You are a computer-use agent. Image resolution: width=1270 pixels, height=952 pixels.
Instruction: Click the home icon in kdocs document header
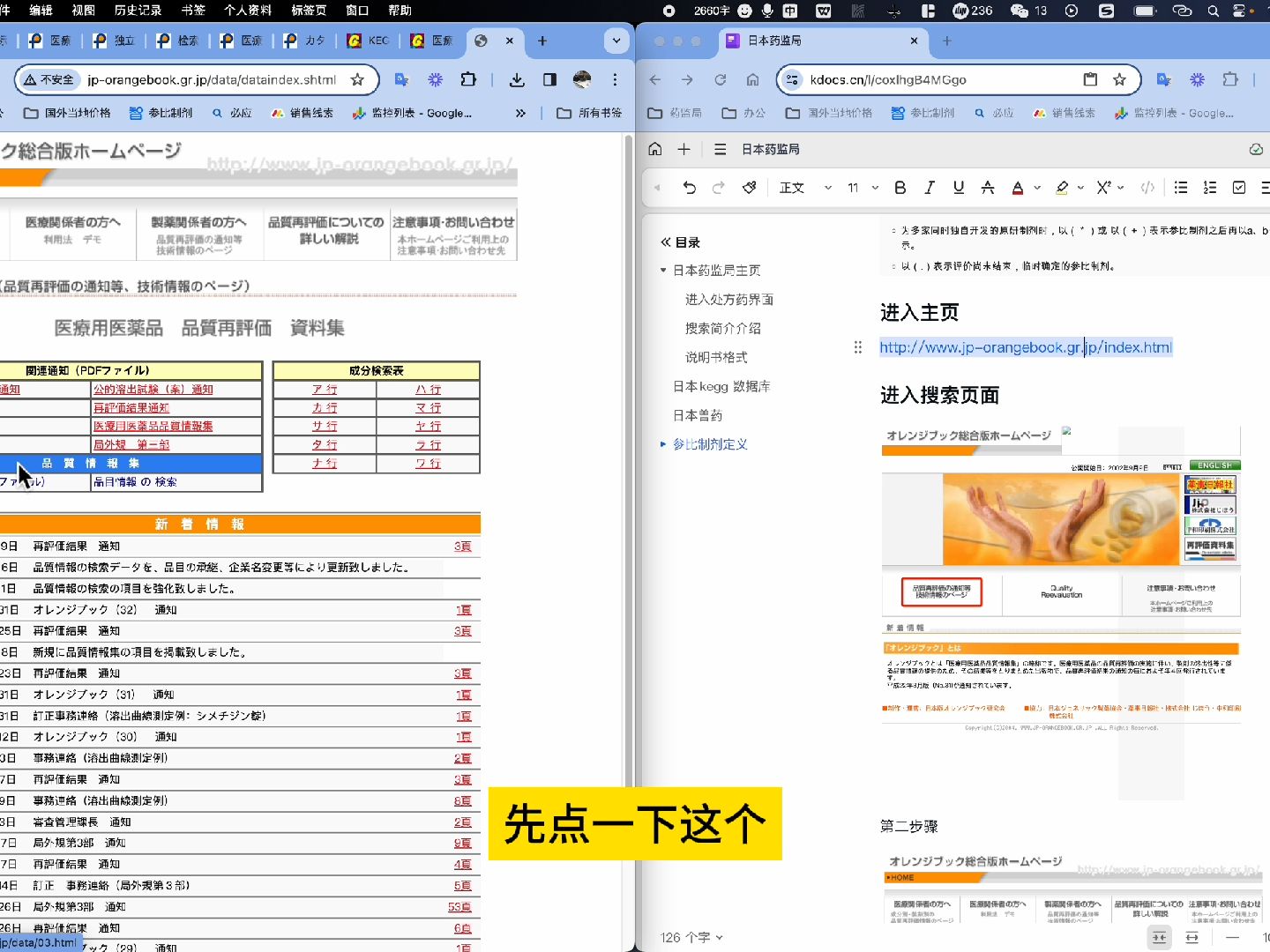[x=655, y=149]
